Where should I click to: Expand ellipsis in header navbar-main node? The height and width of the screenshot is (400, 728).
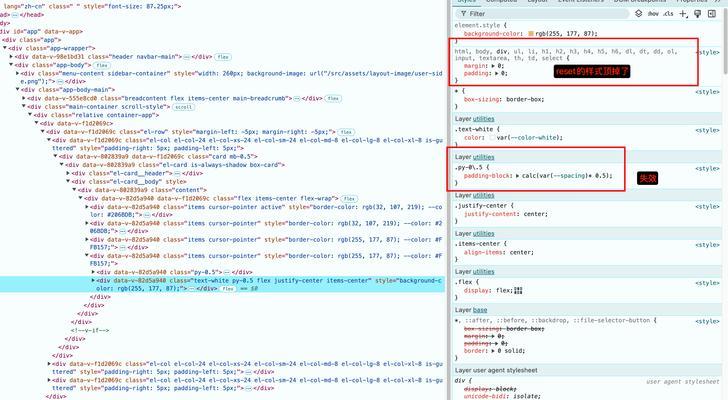click(x=187, y=57)
